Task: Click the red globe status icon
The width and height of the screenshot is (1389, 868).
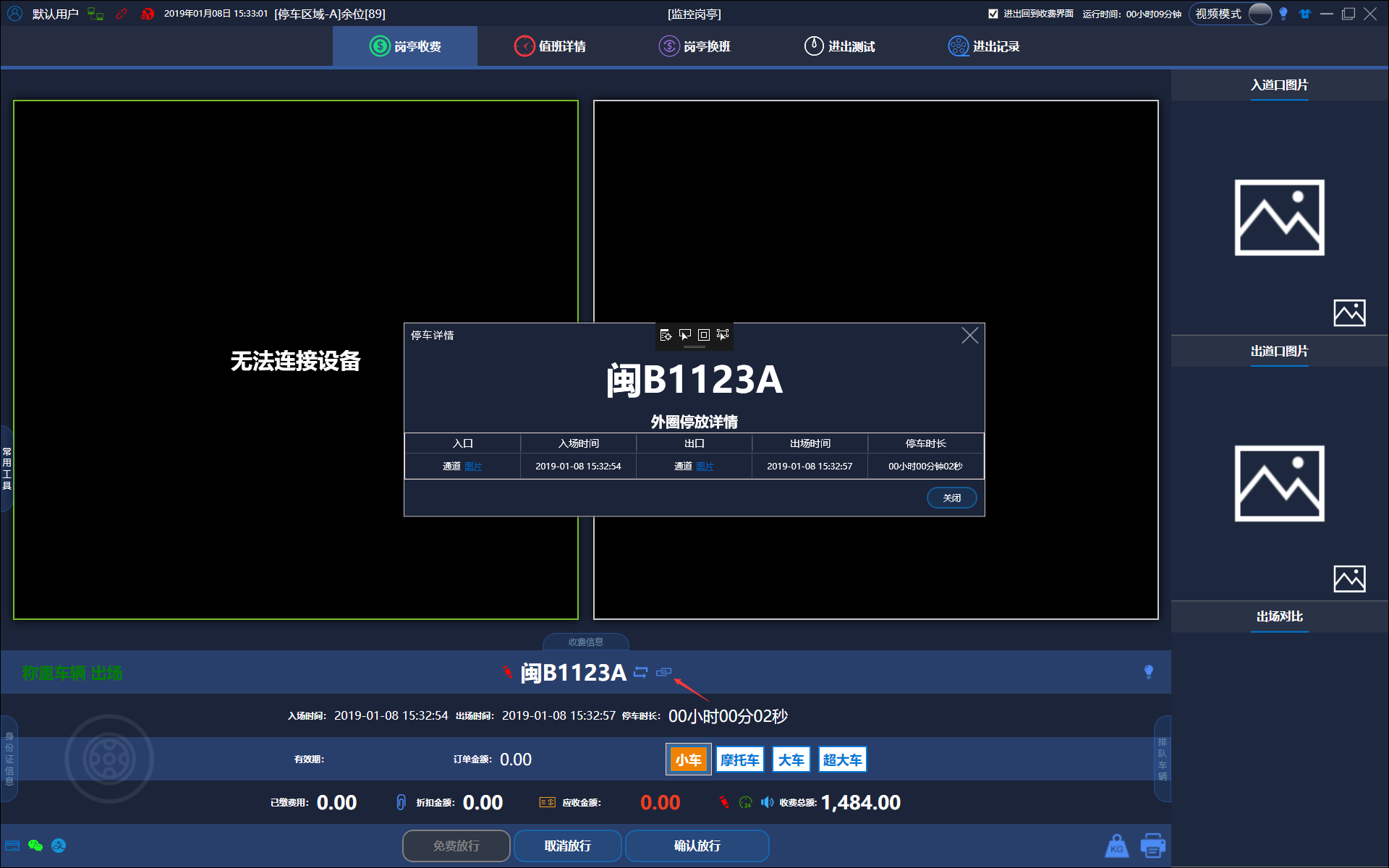Action: (148, 14)
